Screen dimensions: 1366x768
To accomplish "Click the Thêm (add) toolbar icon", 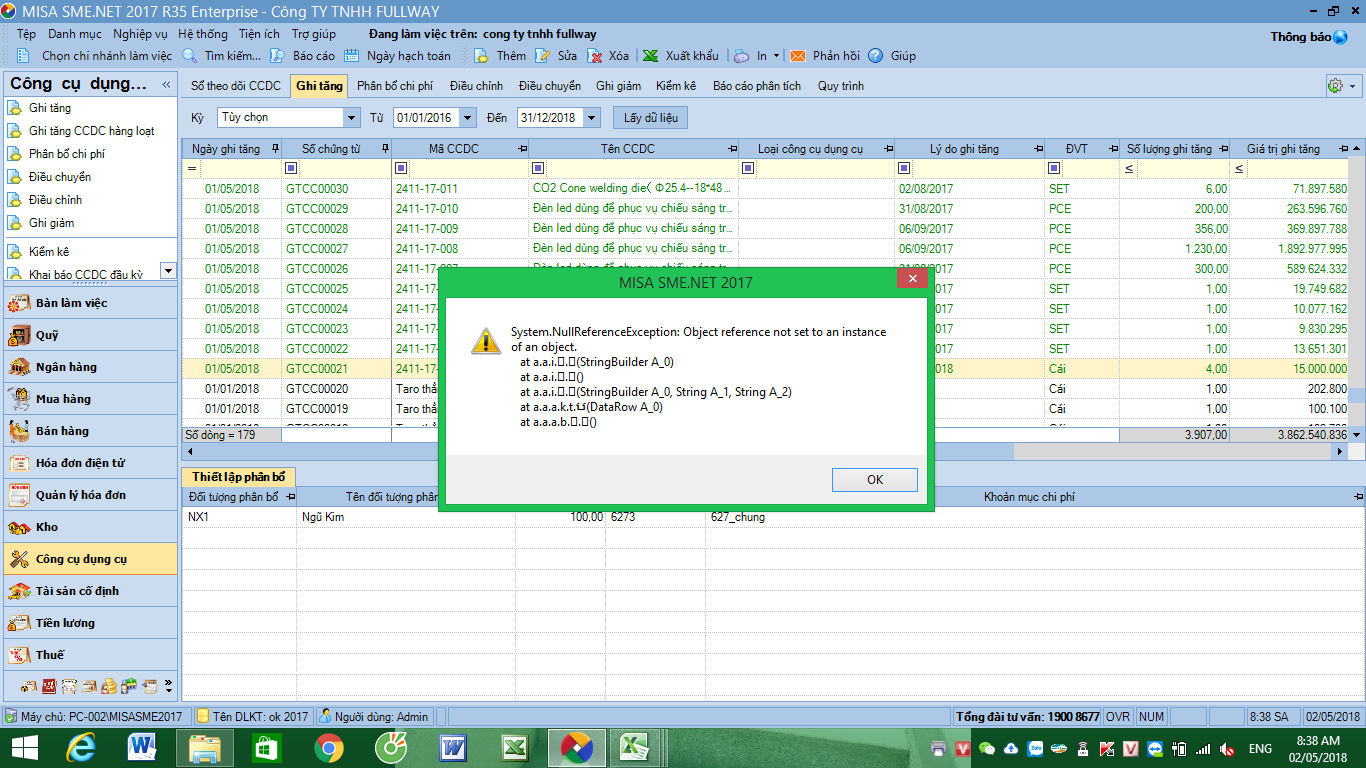I will click(x=481, y=56).
